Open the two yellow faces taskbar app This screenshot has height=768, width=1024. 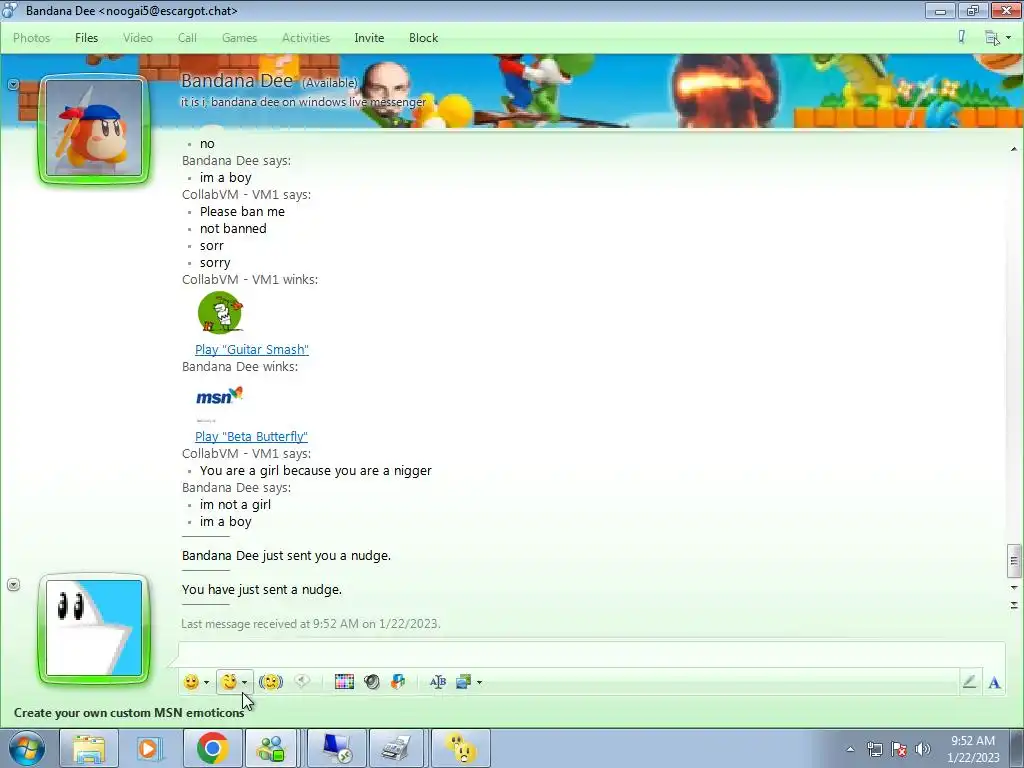point(460,748)
